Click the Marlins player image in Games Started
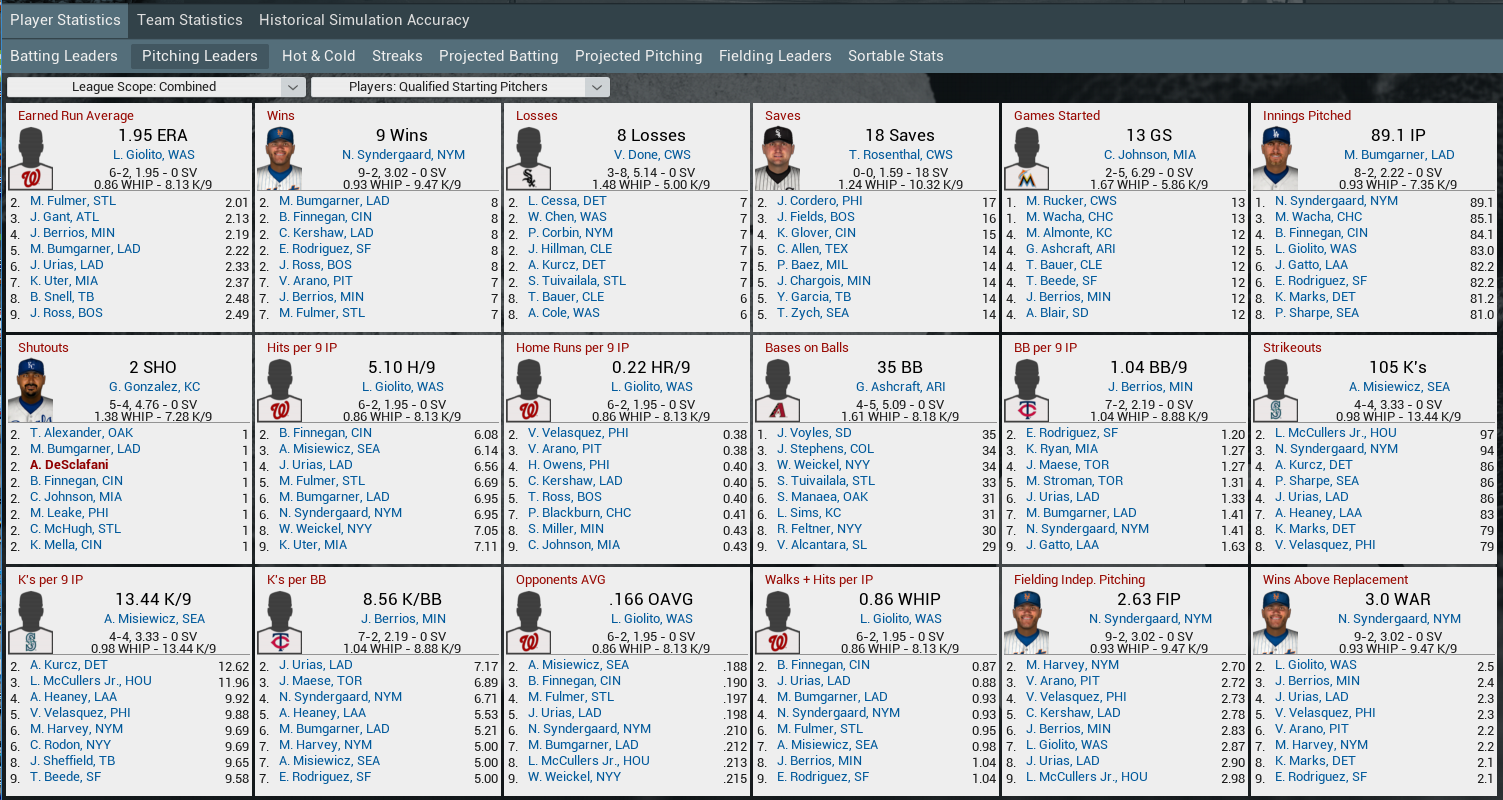Image resolution: width=1503 pixels, height=800 pixels. [x=1027, y=158]
